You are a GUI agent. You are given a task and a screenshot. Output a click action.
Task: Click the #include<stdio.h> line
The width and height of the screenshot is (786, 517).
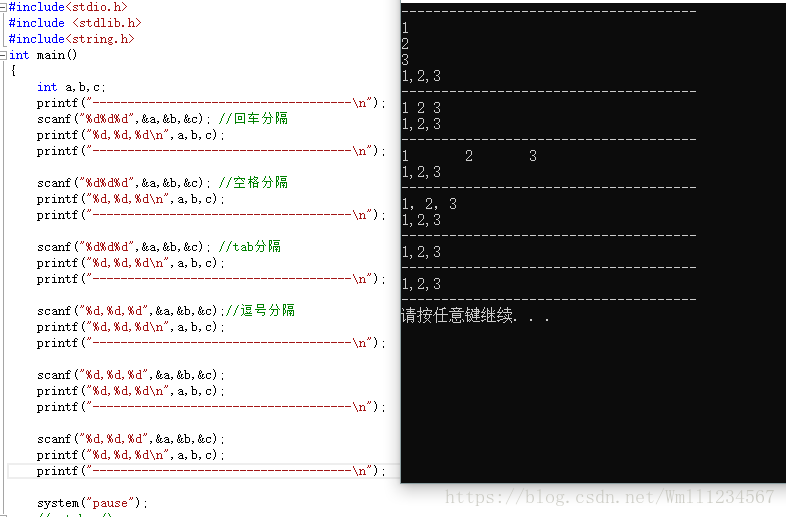(68, 7)
